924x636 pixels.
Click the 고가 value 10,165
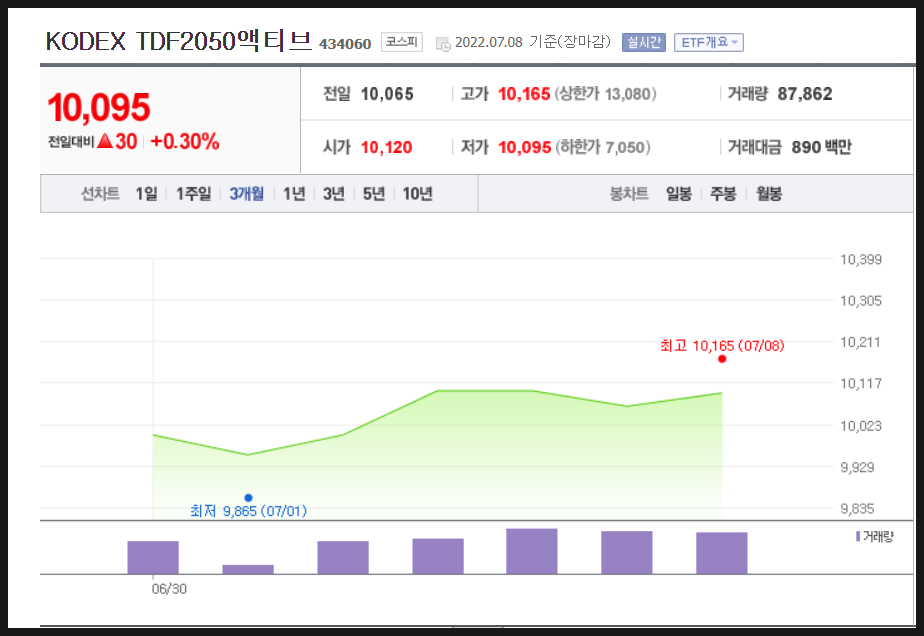click(524, 94)
